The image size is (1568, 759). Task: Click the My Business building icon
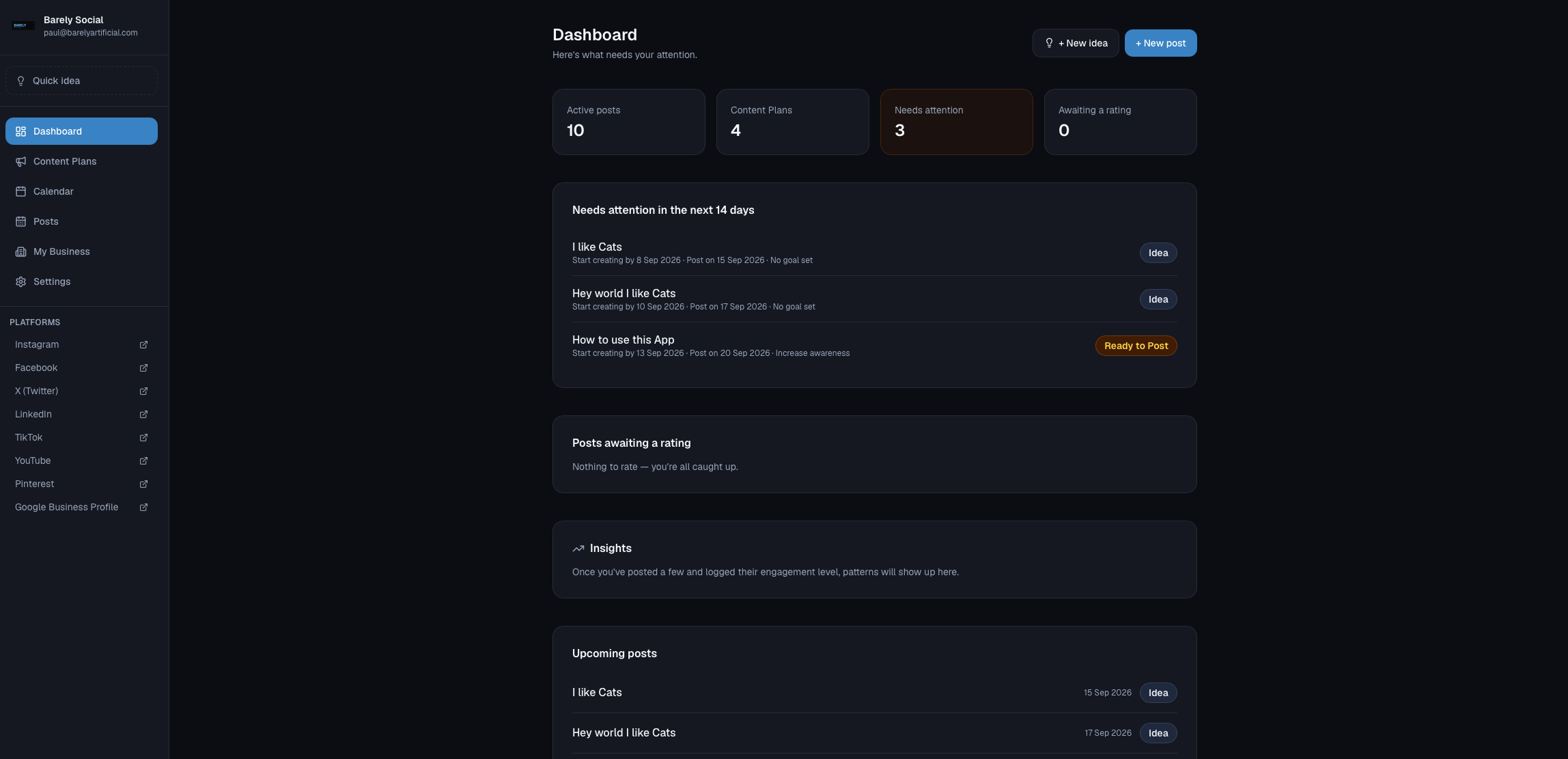21,251
